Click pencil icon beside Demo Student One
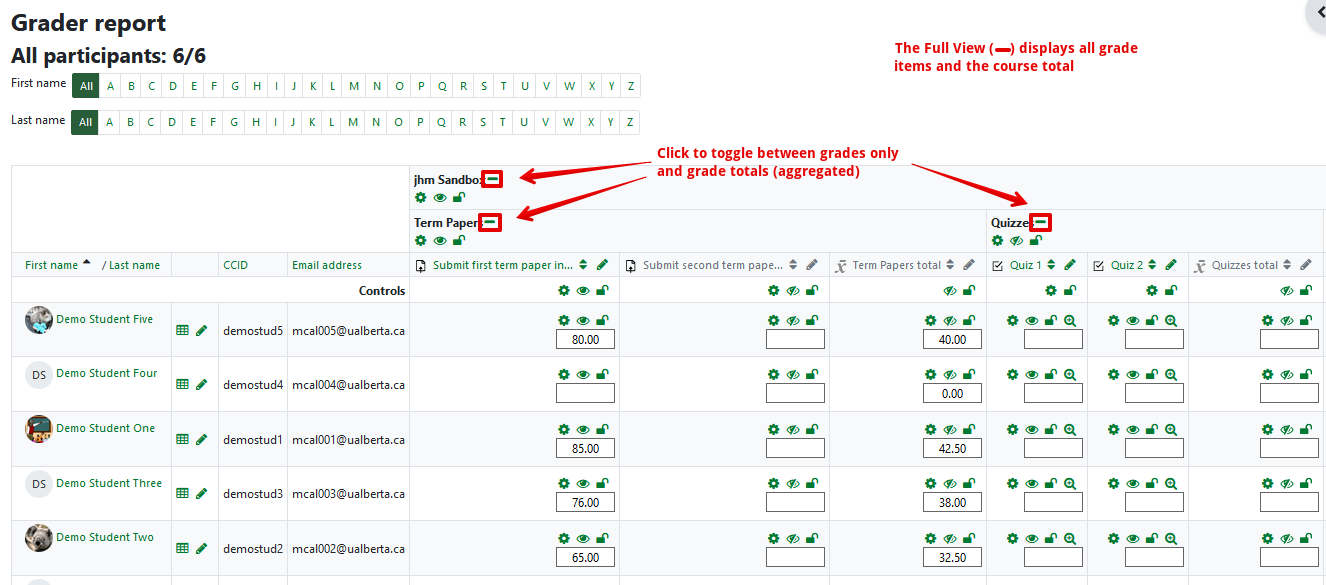Screen dimensions: 1326x585 (x=201, y=439)
